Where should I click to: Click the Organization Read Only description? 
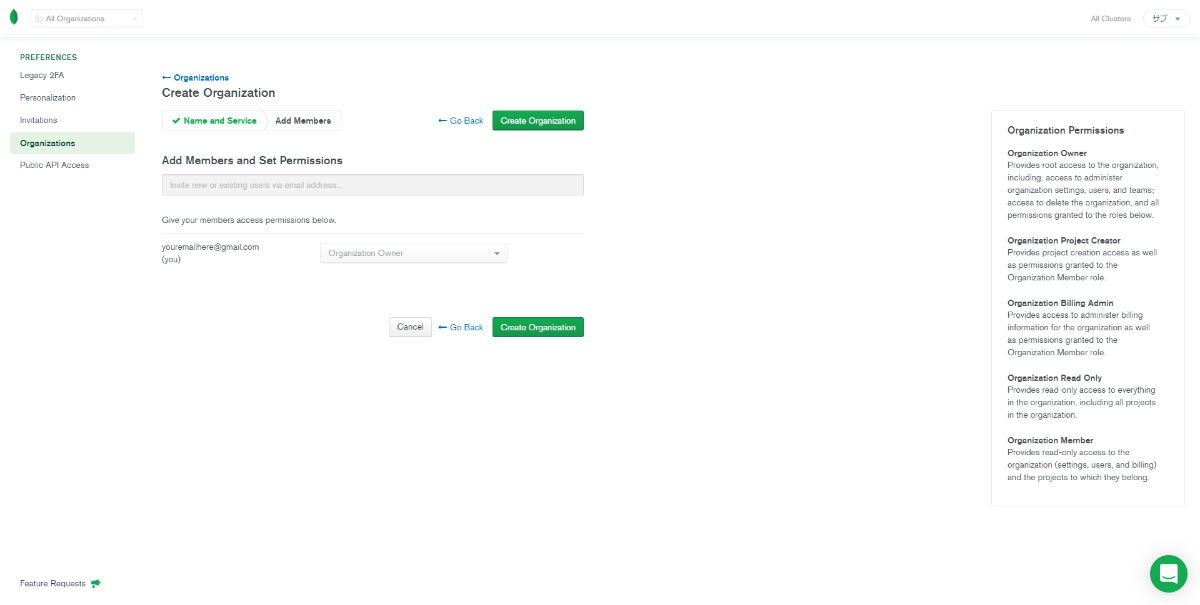tap(1082, 402)
